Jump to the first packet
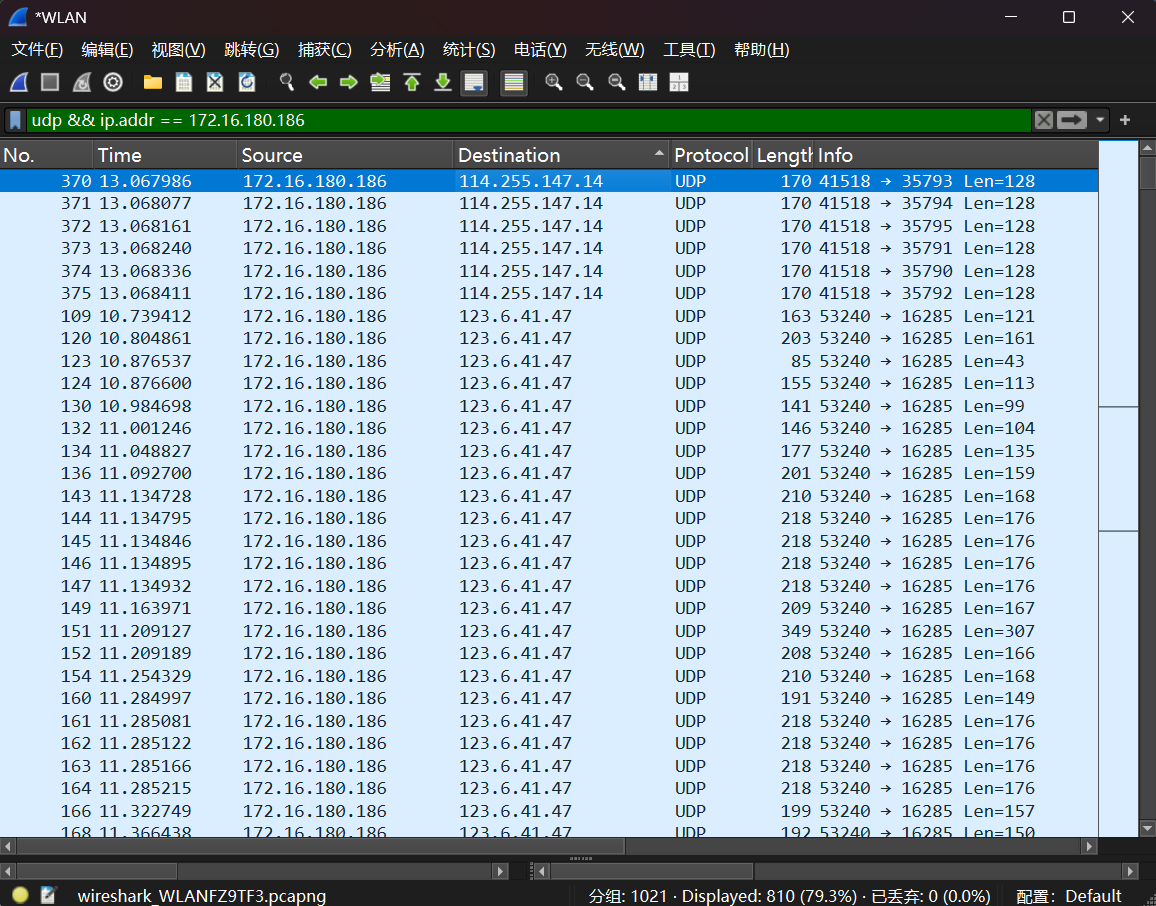1156x906 pixels. tap(412, 83)
